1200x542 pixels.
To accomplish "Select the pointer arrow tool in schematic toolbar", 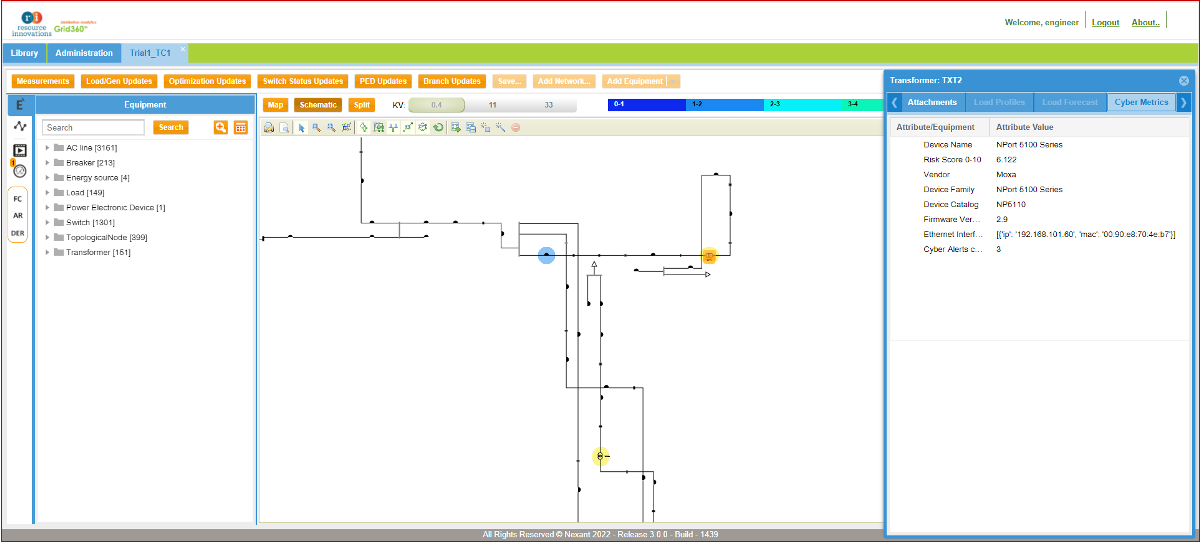I will pyautogui.click(x=301, y=128).
